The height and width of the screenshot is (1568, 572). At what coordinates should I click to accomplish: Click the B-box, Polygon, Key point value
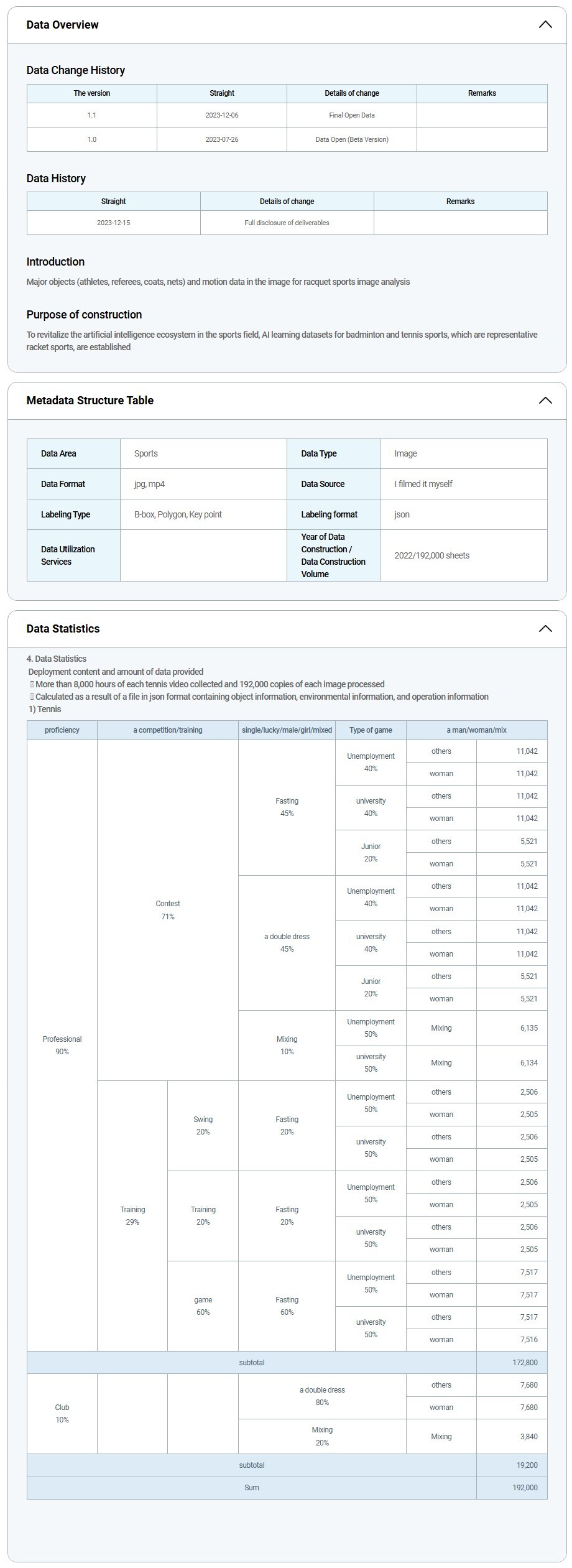[178, 514]
